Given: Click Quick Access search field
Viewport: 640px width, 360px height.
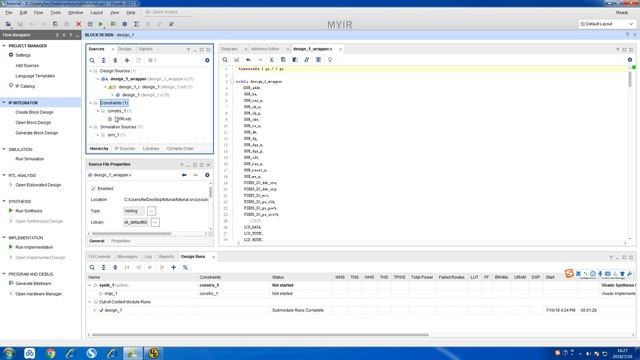Looking at the screenshot, I should (x=168, y=12).
